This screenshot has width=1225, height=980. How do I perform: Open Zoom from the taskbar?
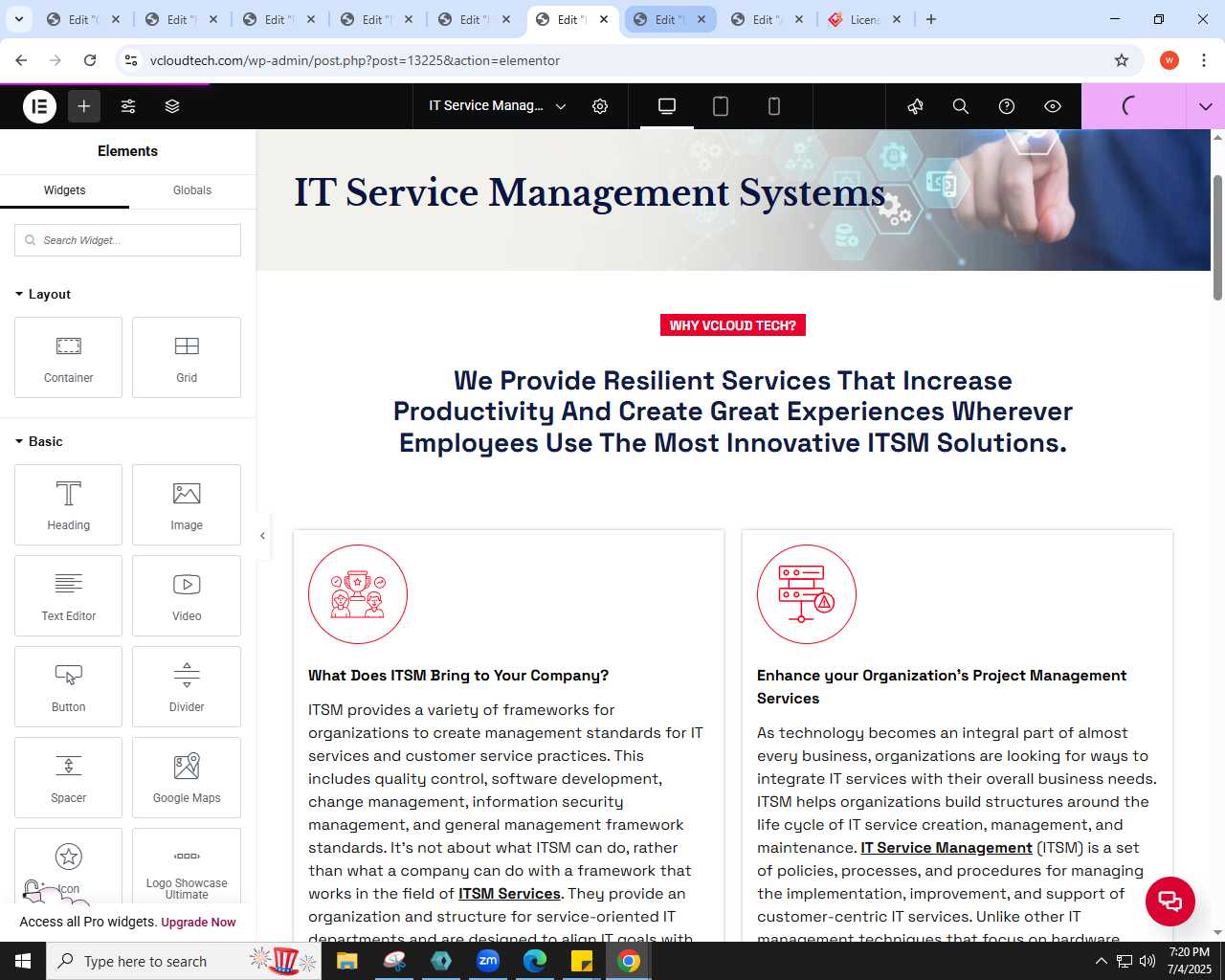[x=488, y=961]
